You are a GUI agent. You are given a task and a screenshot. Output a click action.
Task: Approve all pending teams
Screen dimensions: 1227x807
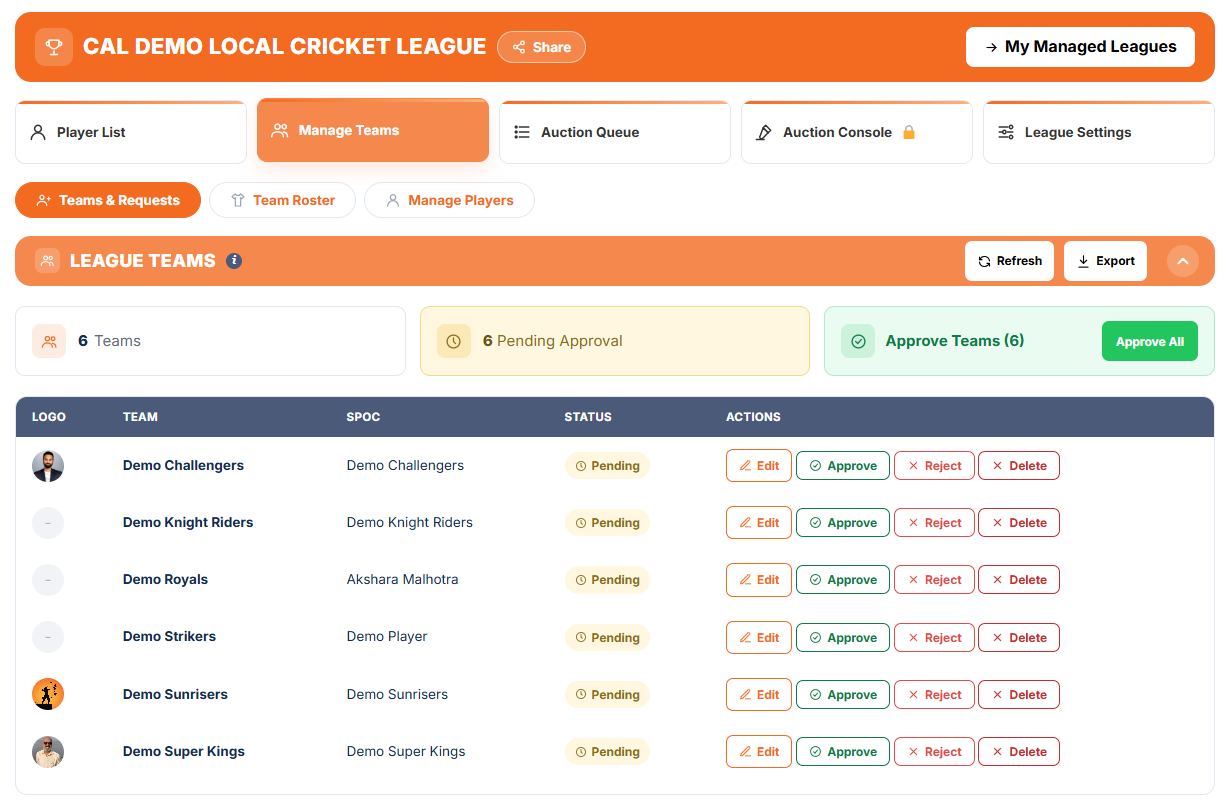click(x=1150, y=341)
